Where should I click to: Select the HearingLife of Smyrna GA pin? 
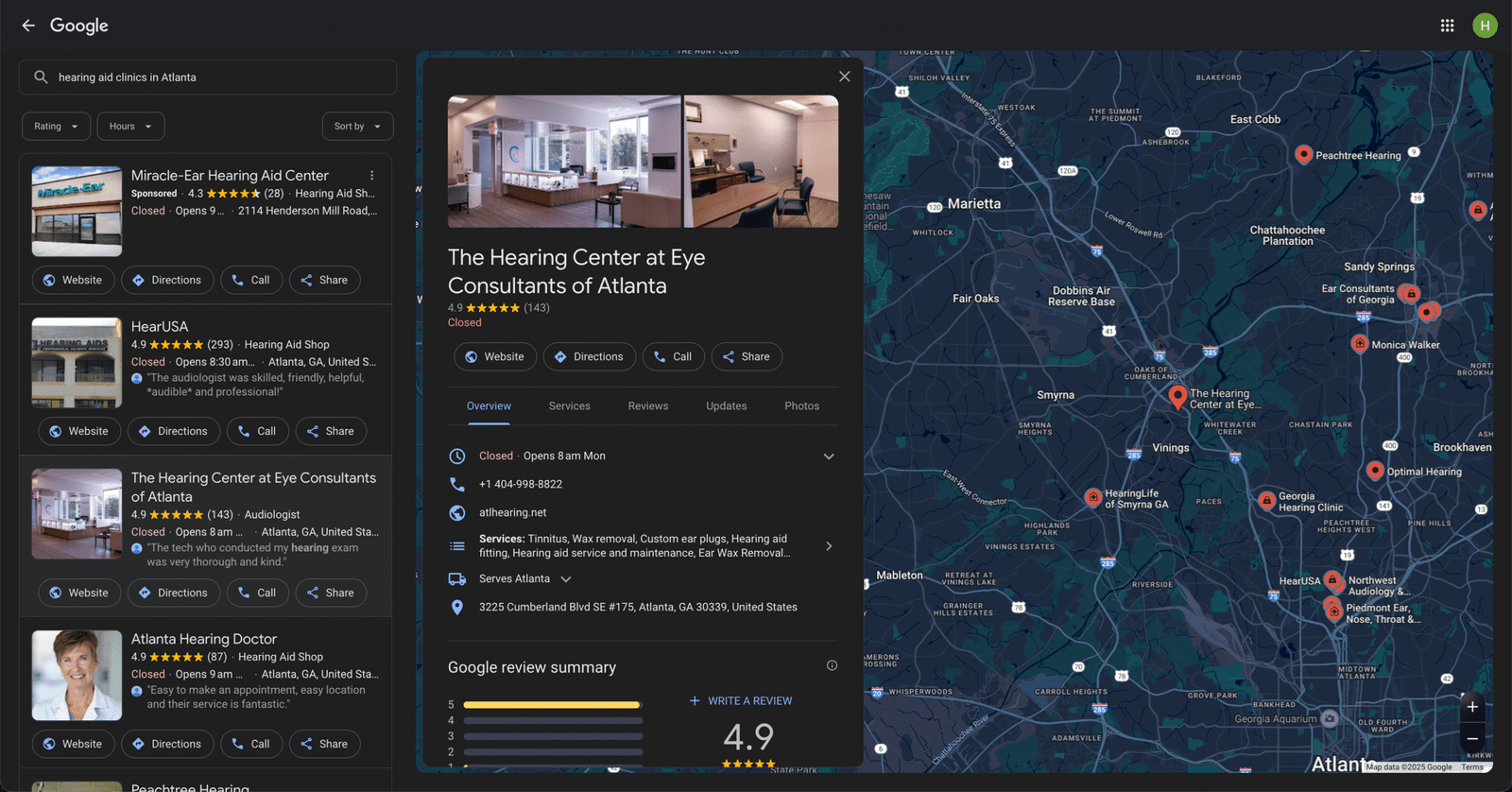[x=1092, y=496]
